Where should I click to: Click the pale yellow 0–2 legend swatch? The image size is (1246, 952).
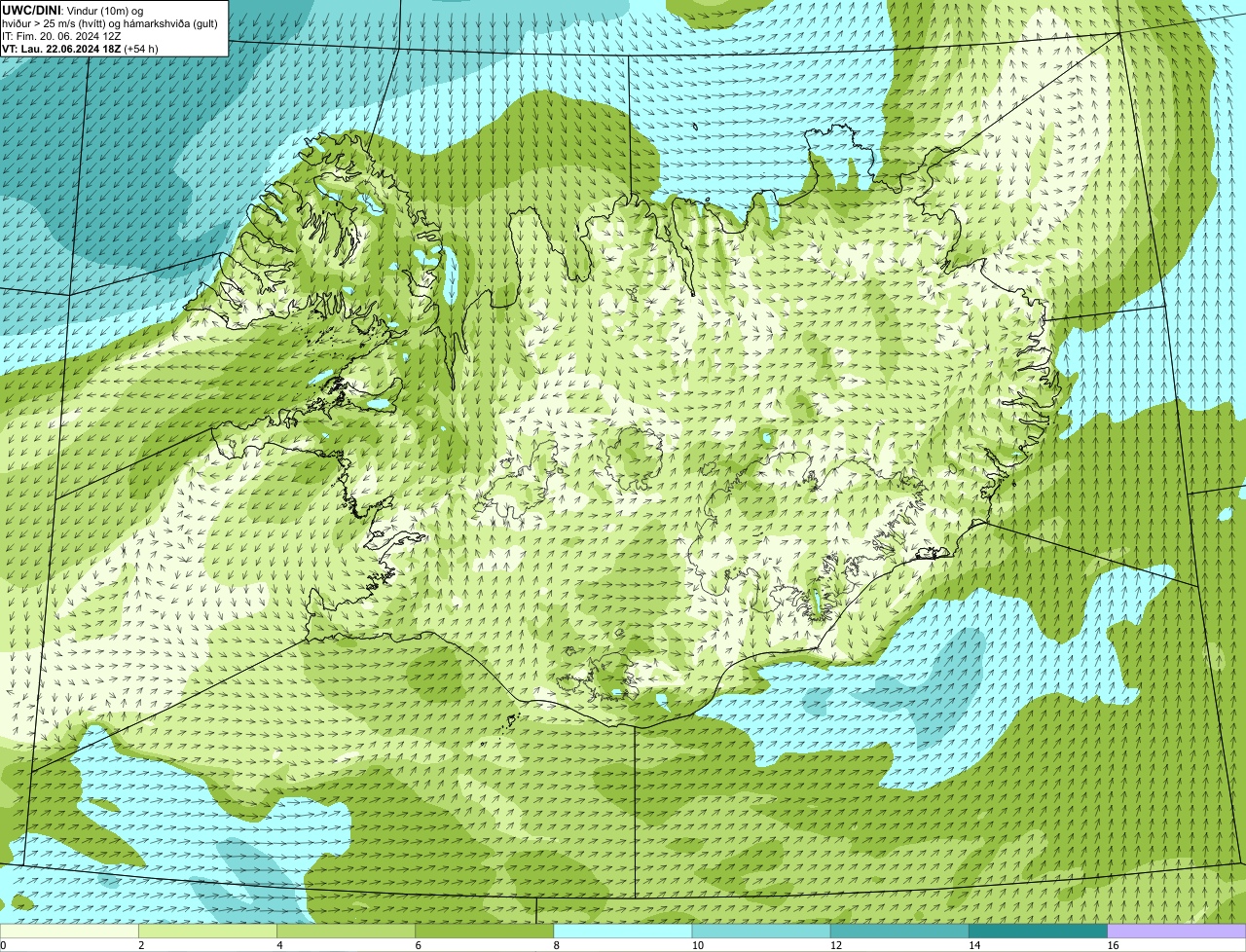click(69, 931)
